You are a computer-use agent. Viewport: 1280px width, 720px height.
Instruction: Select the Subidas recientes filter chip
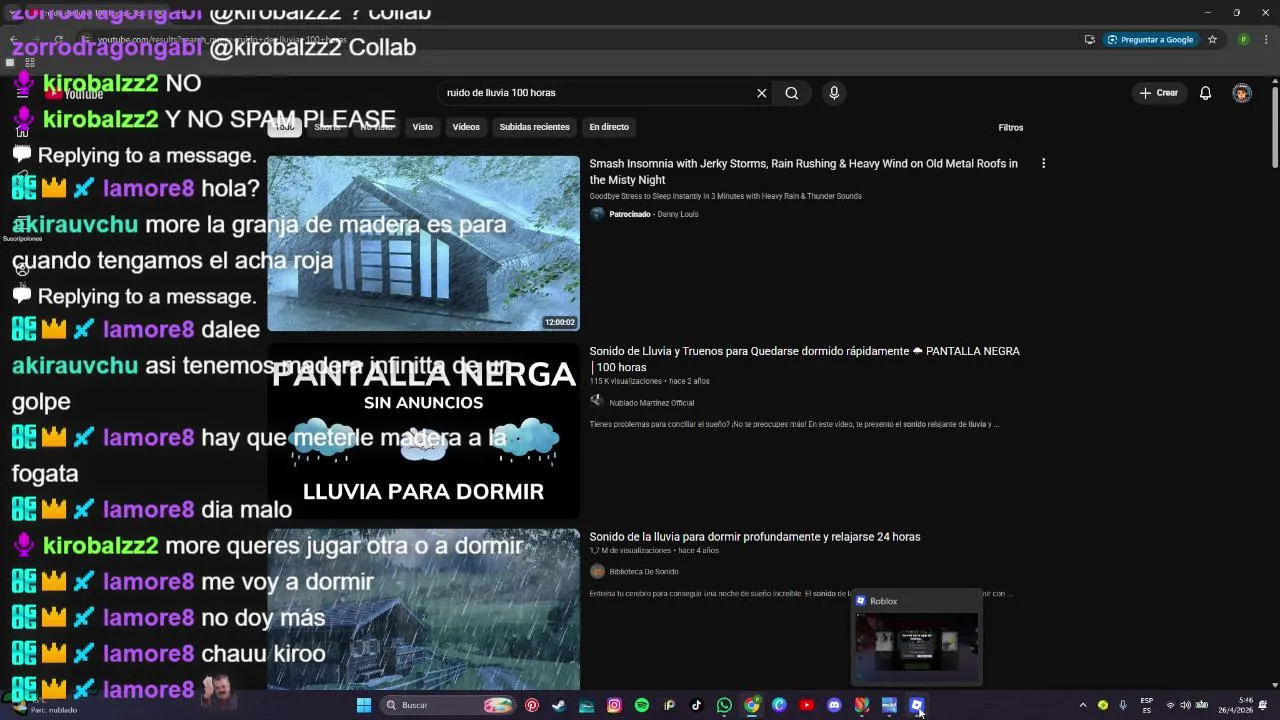535,127
